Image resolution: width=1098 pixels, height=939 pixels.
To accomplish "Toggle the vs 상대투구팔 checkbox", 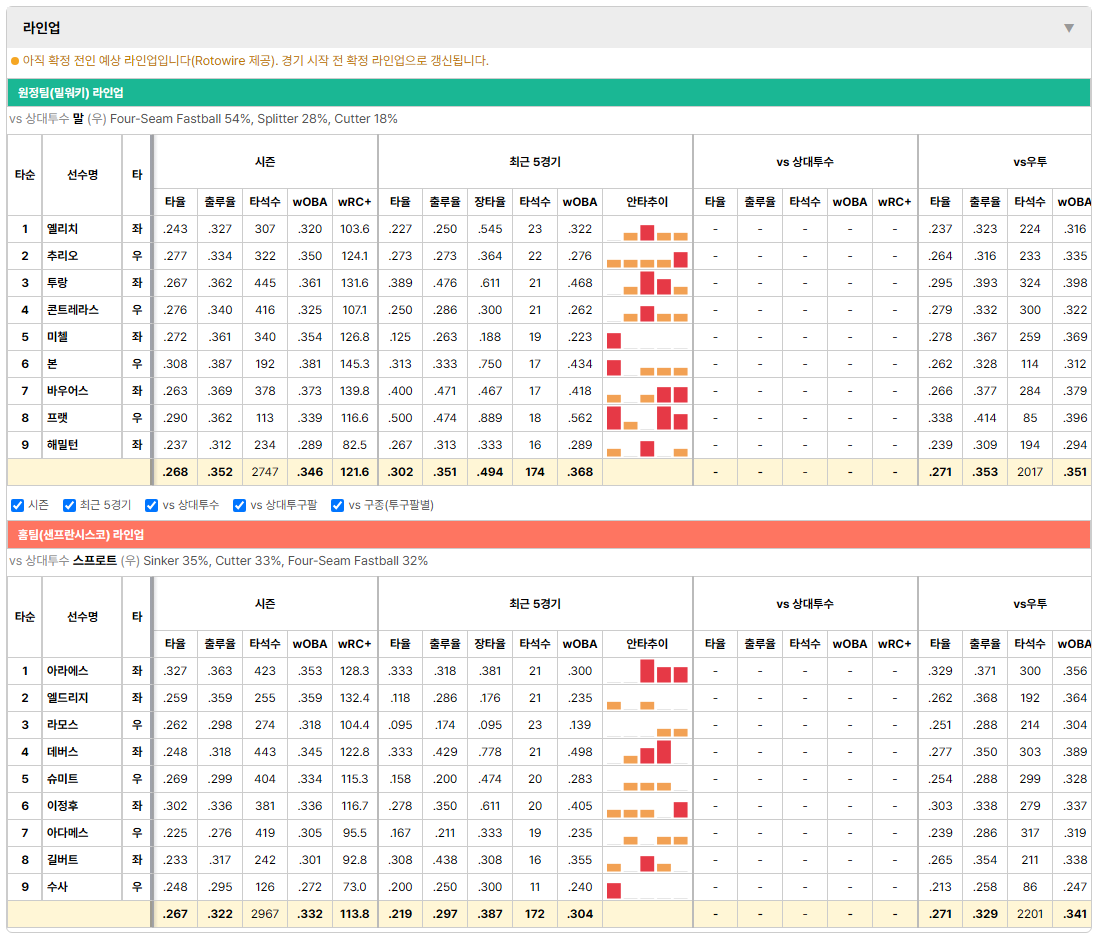I will [x=239, y=506].
